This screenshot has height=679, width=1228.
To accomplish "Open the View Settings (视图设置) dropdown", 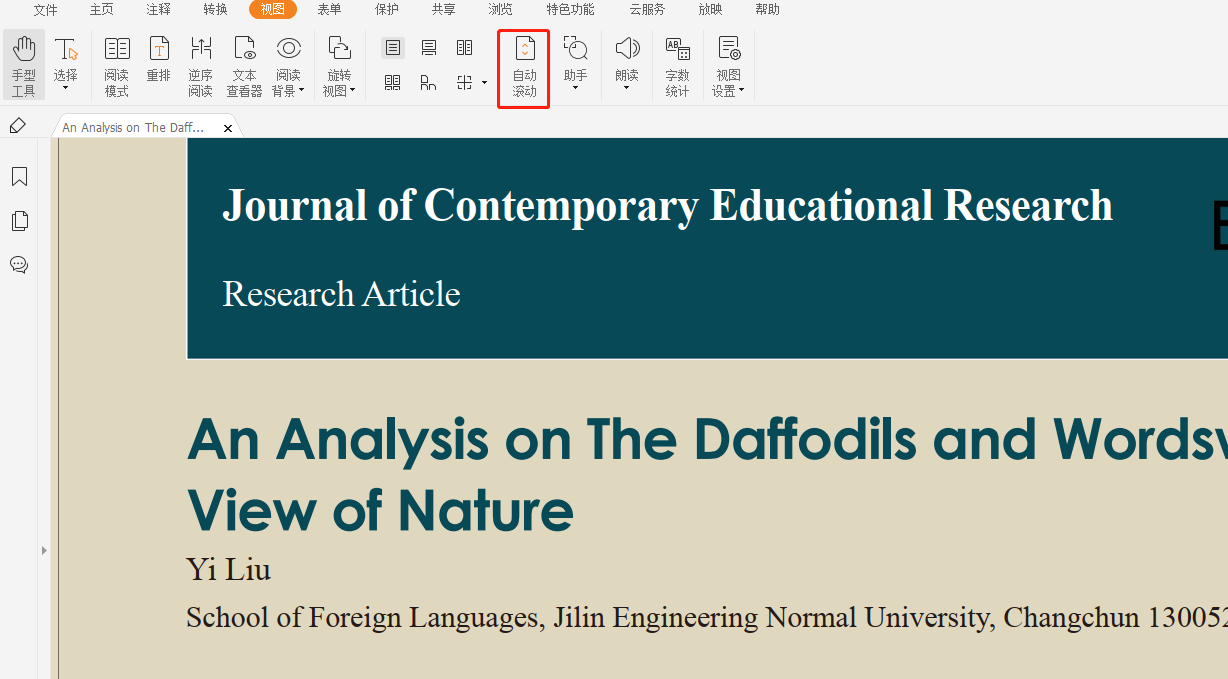I will [x=728, y=67].
